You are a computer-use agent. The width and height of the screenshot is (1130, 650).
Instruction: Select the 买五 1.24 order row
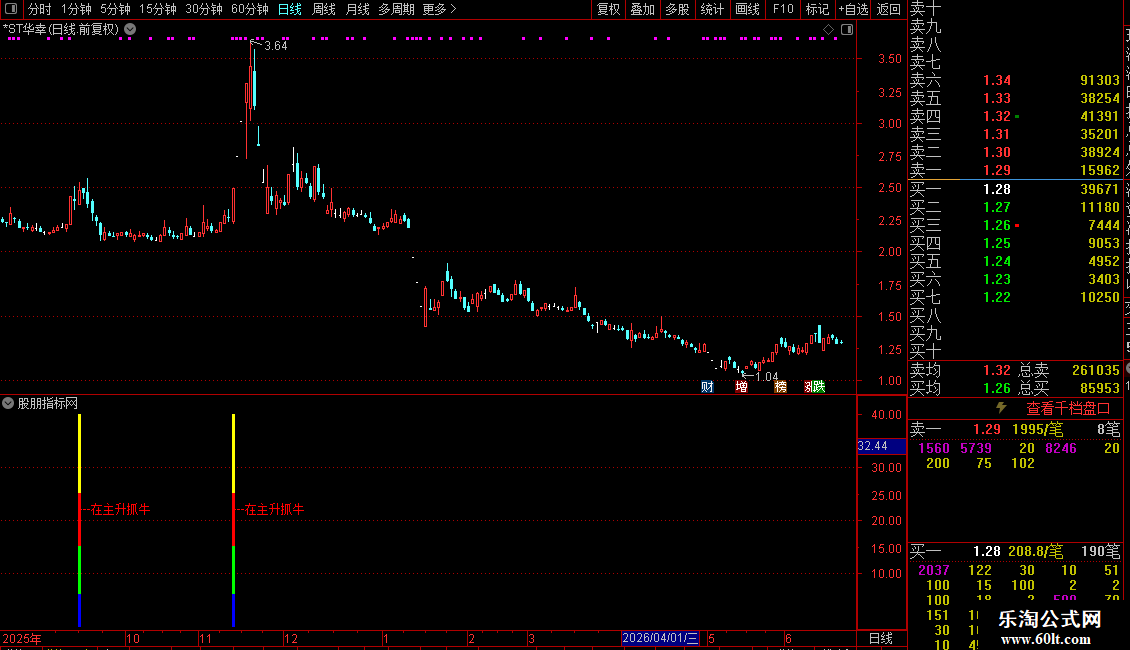click(x=1015, y=261)
